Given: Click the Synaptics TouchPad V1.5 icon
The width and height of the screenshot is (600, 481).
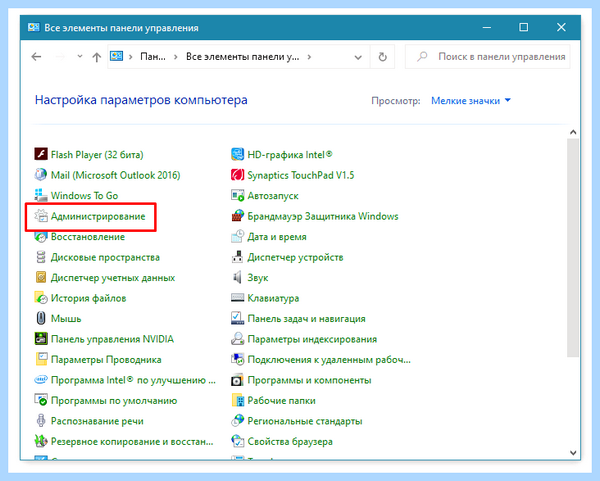Looking at the screenshot, I should [238, 175].
